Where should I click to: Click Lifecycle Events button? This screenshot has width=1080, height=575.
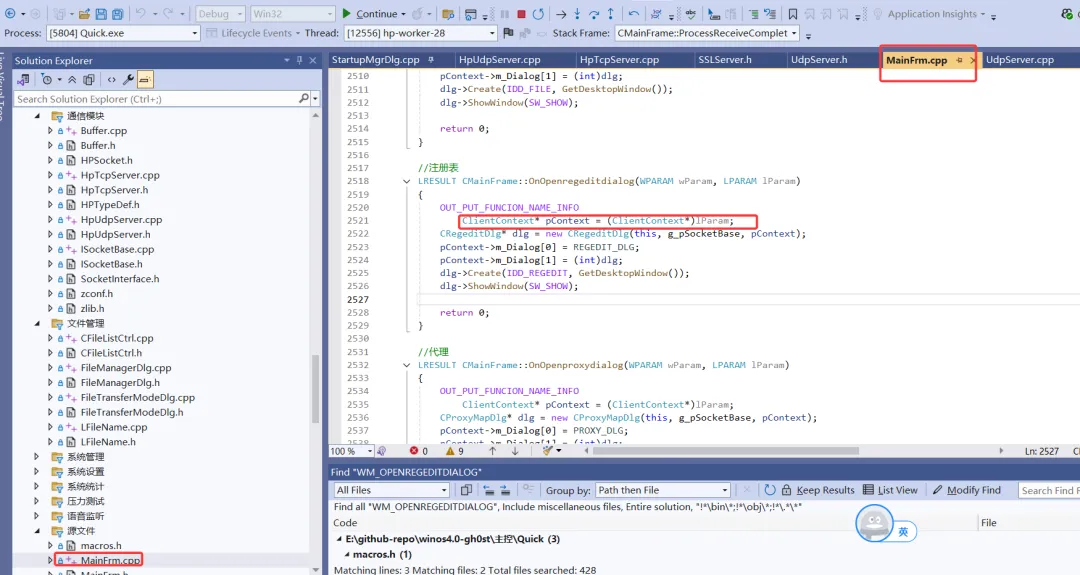(x=252, y=32)
